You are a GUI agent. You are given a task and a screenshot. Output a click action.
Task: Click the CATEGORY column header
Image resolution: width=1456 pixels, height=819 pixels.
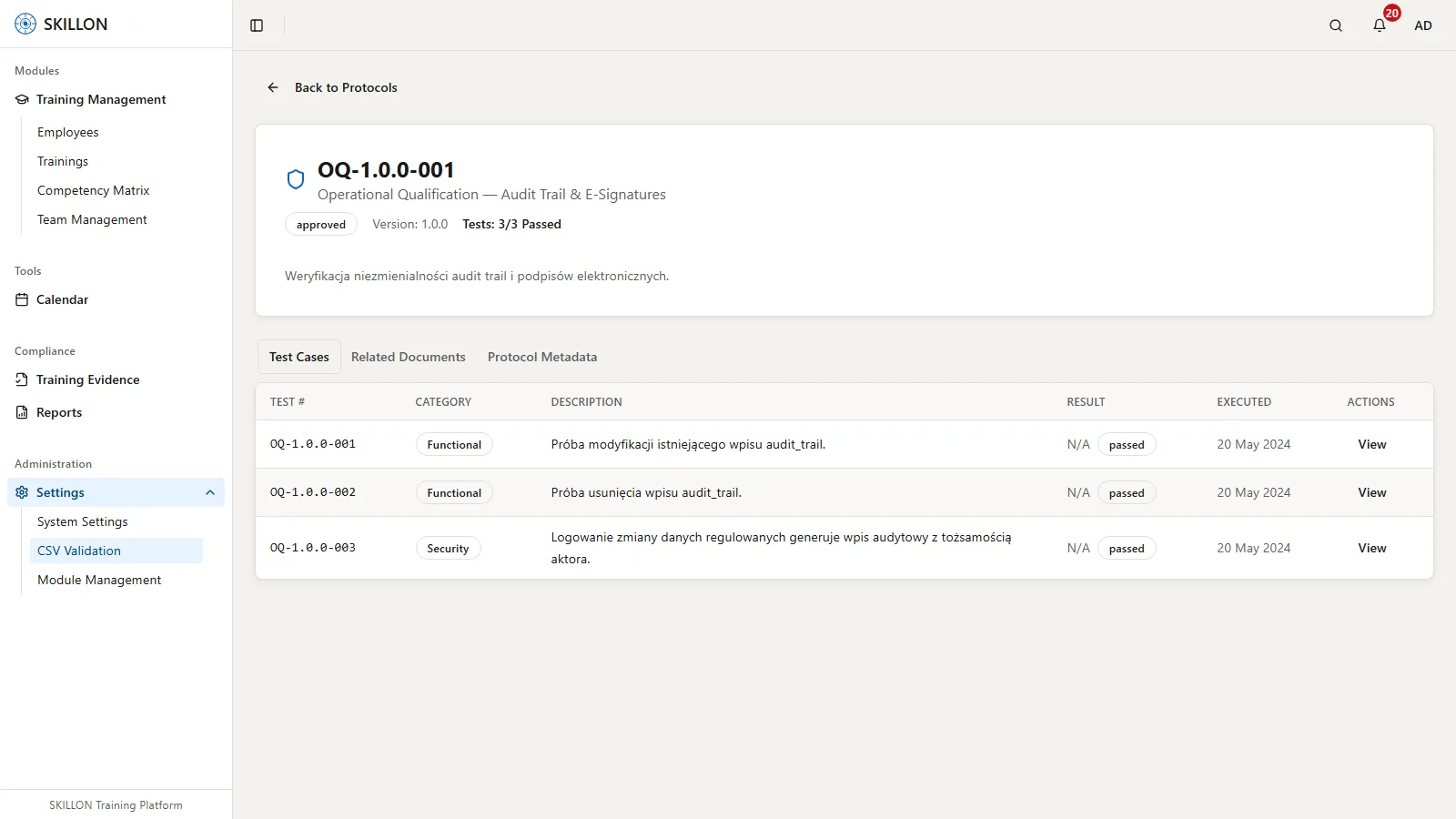point(443,401)
